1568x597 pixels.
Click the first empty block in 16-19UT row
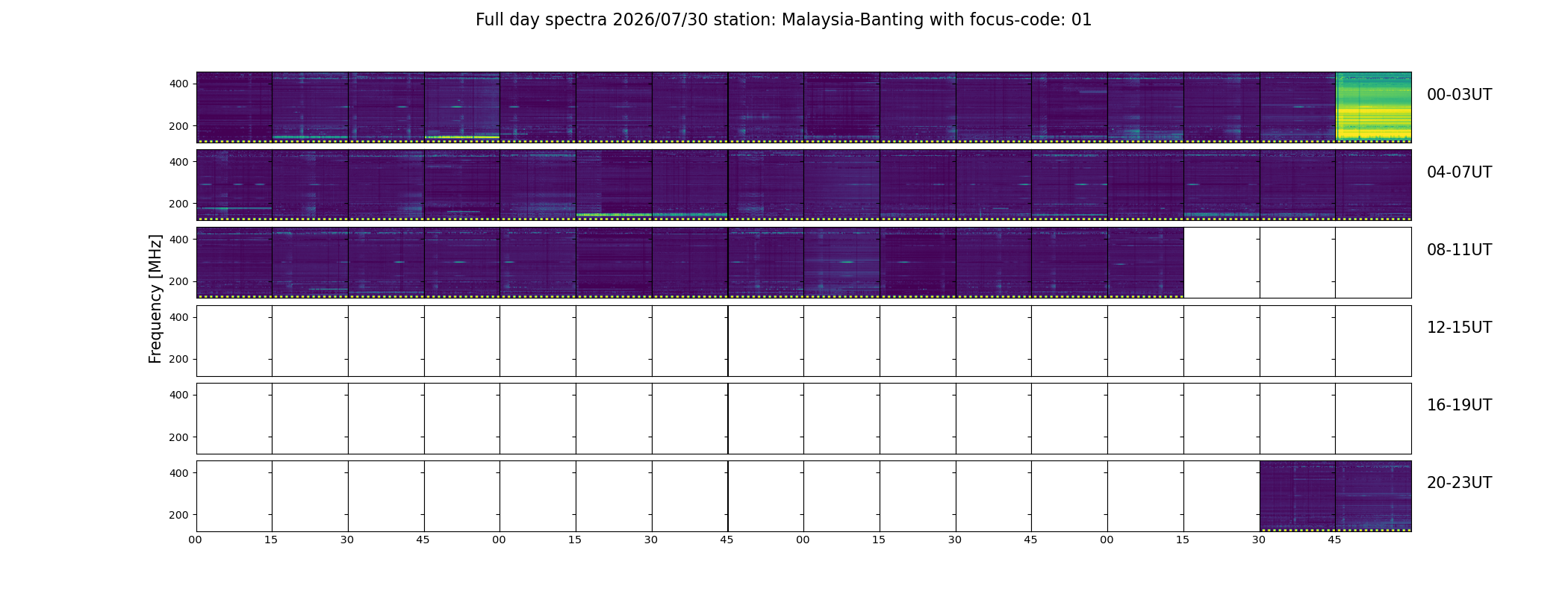click(234, 419)
